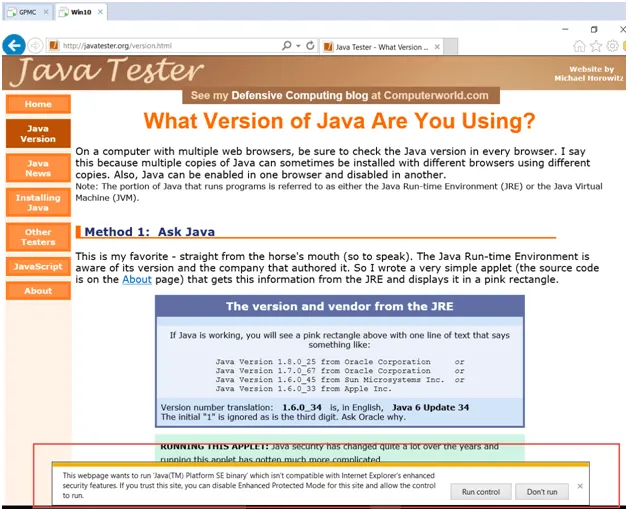Click the URL address field
This screenshot has width=628, height=511.
coord(165,46)
